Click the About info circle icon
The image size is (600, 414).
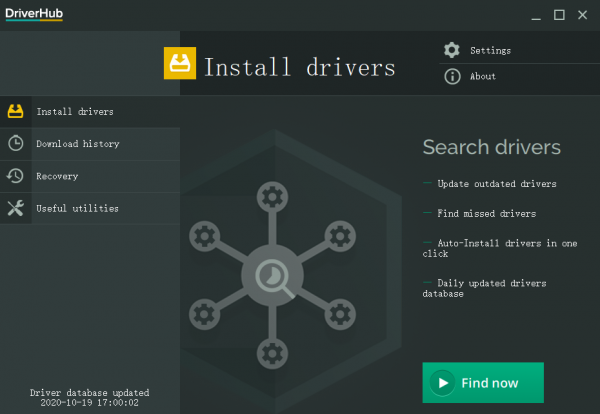(452, 76)
